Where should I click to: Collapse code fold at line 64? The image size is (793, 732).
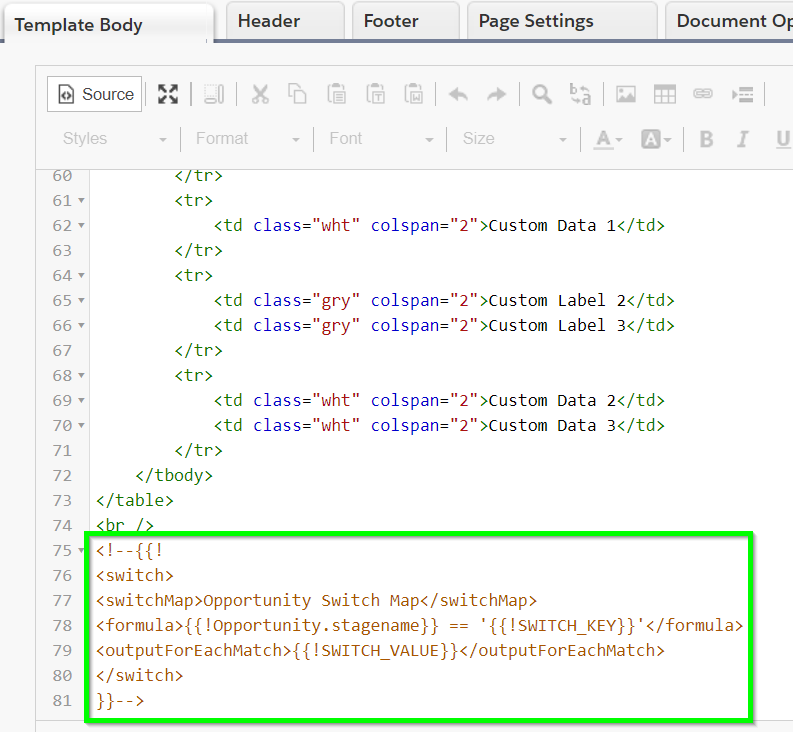(81, 276)
